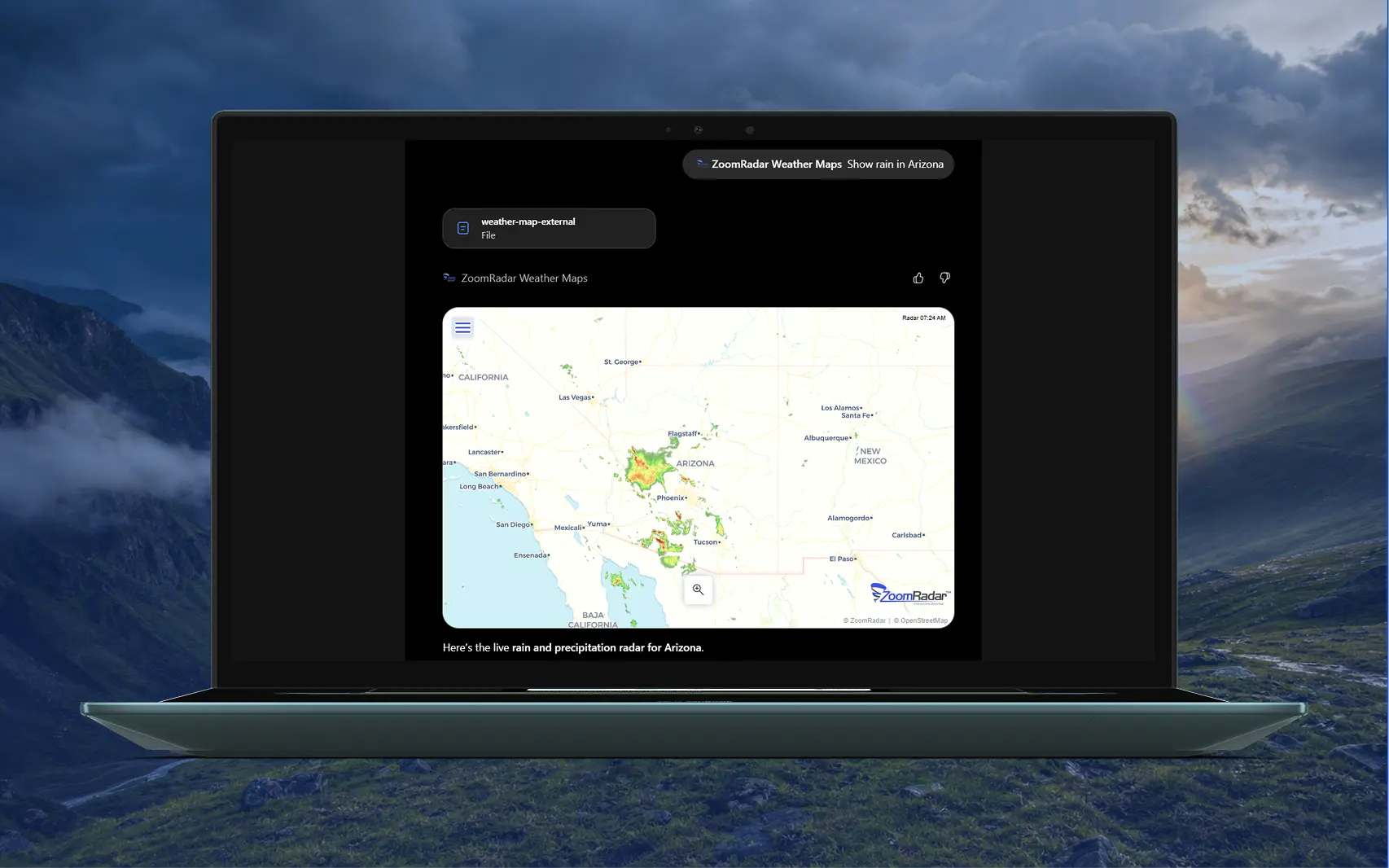Click the CALIFORNIA state label
The width and height of the screenshot is (1389, 868).
click(483, 377)
